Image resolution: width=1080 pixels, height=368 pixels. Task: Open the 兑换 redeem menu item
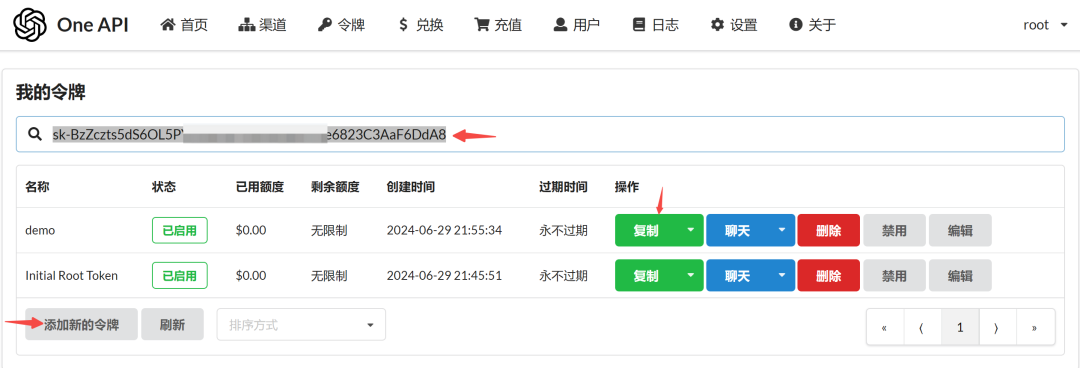(x=420, y=25)
